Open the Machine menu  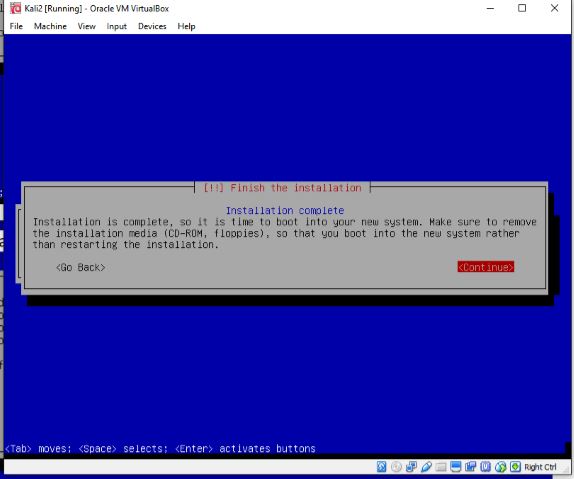point(50,26)
